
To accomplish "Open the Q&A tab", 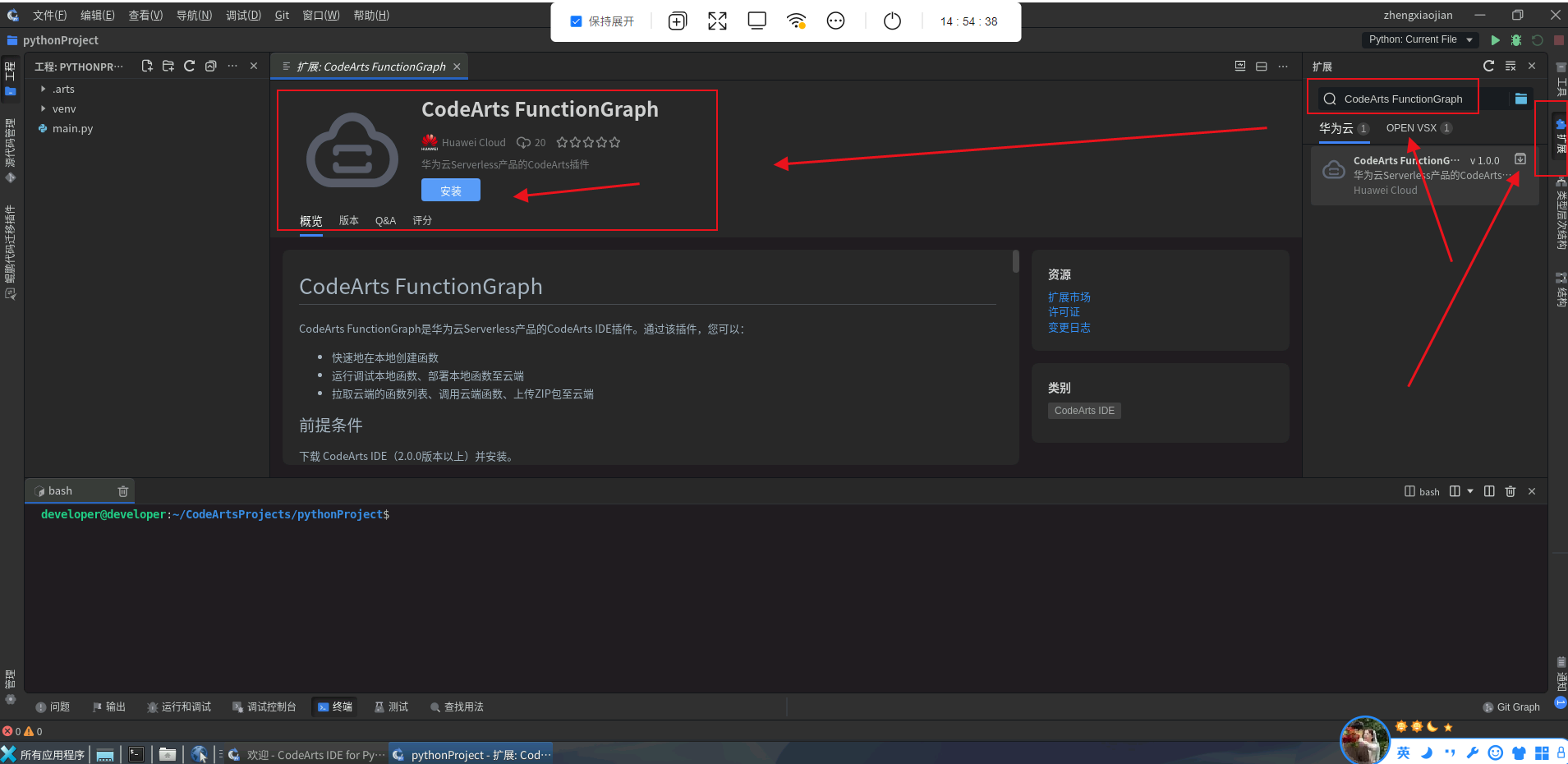I will [386, 221].
